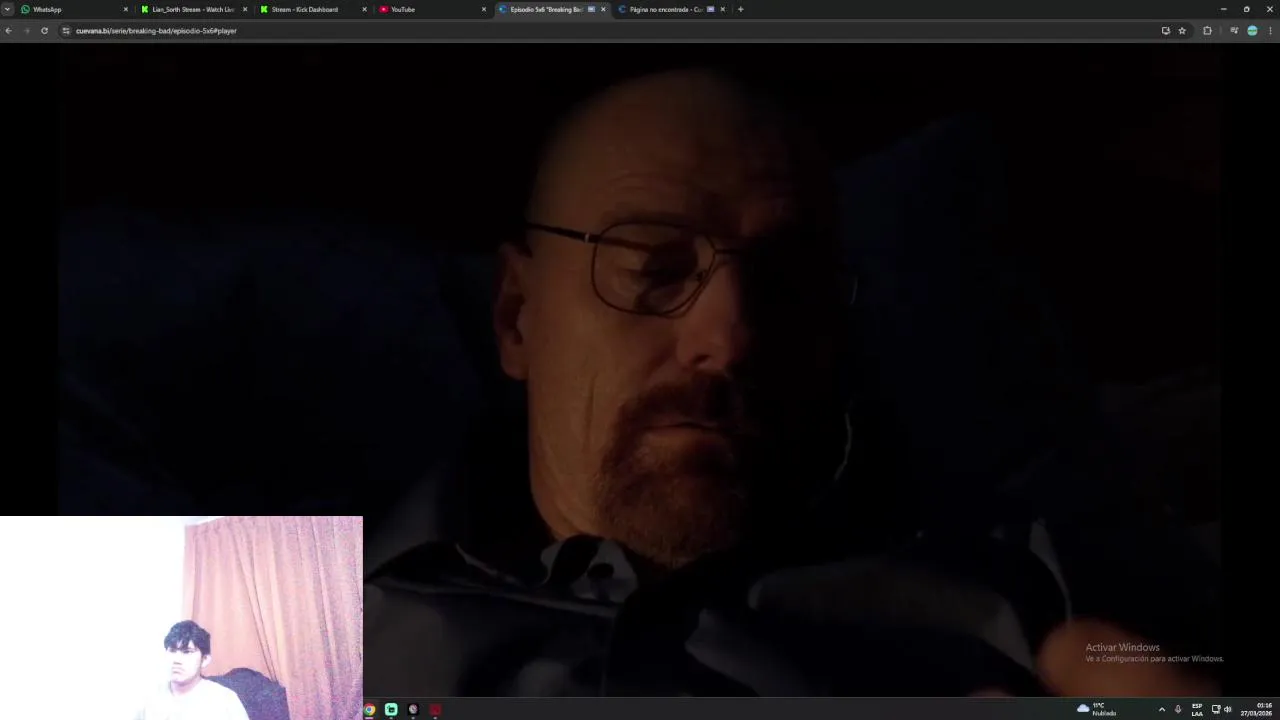1280x720 pixels.
Task: Open the round dark taskbar app icon
Action: (413, 709)
